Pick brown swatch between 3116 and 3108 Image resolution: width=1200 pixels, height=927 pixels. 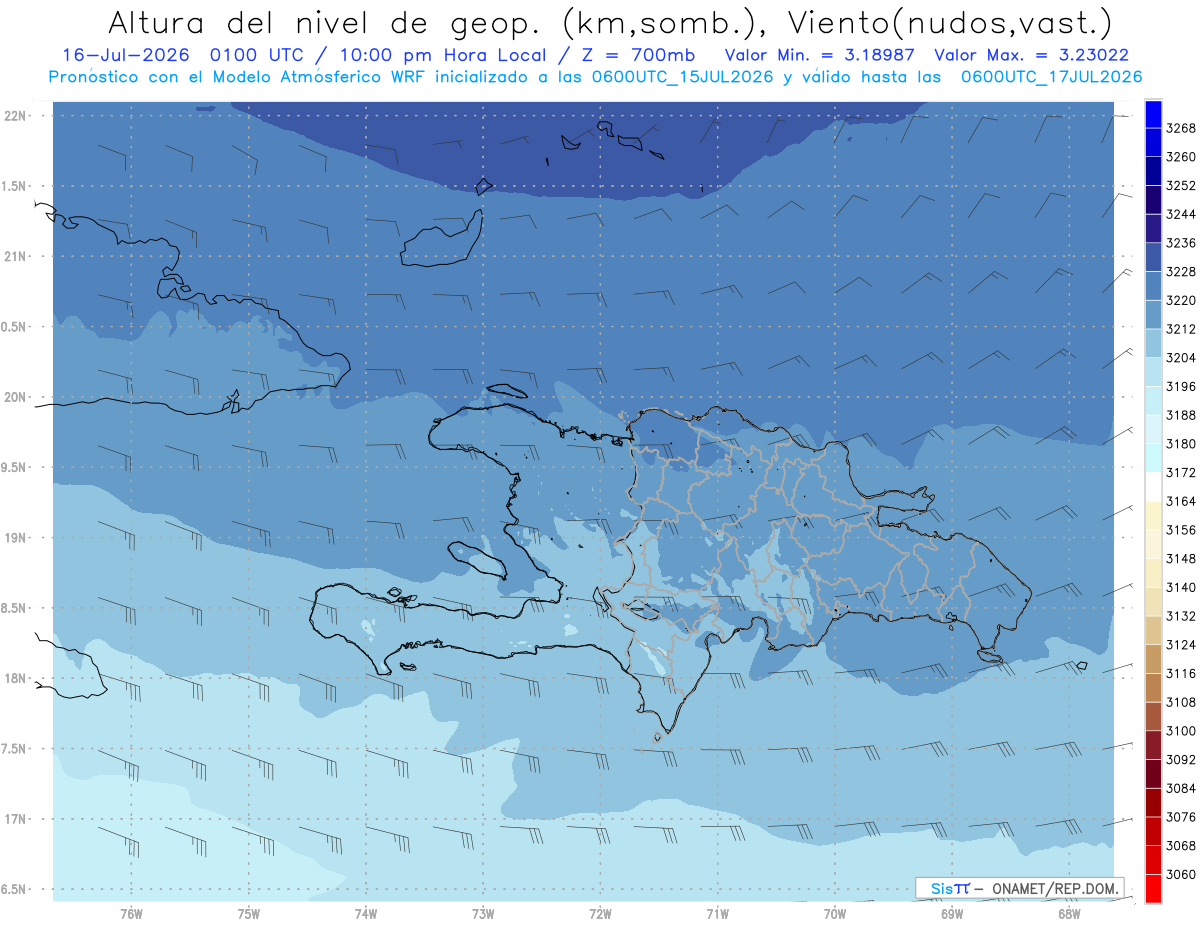click(1153, 688)
